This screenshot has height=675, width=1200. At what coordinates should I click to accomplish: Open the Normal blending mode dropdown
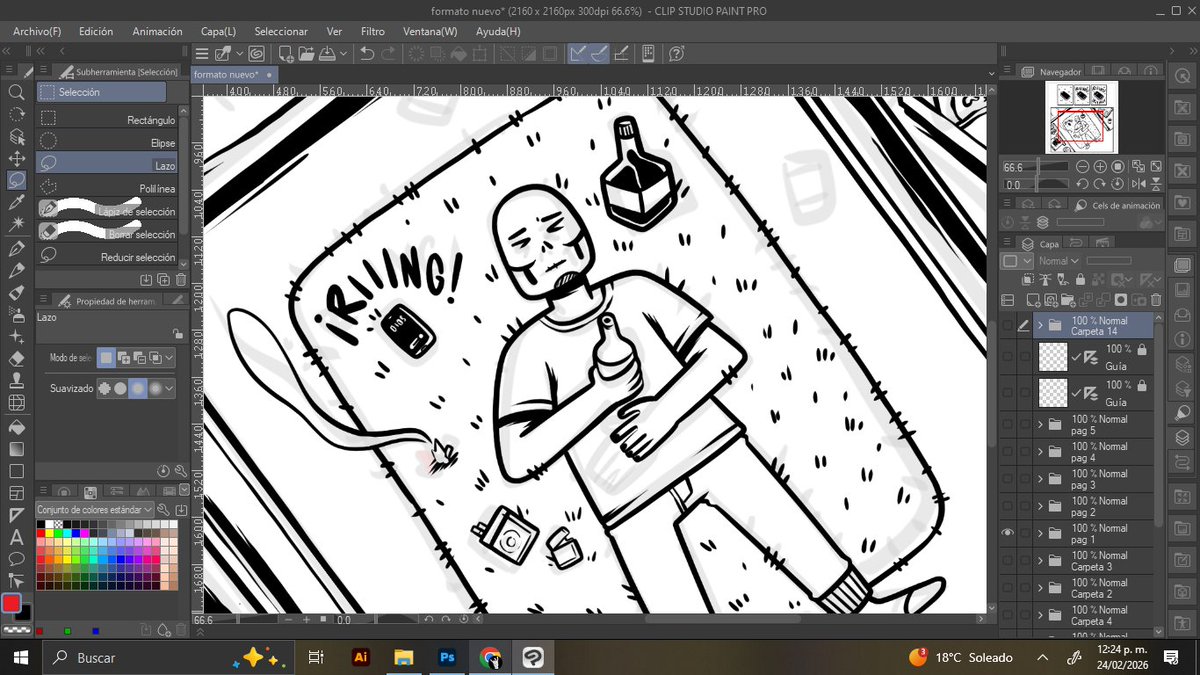click(x=1059, y=261)
